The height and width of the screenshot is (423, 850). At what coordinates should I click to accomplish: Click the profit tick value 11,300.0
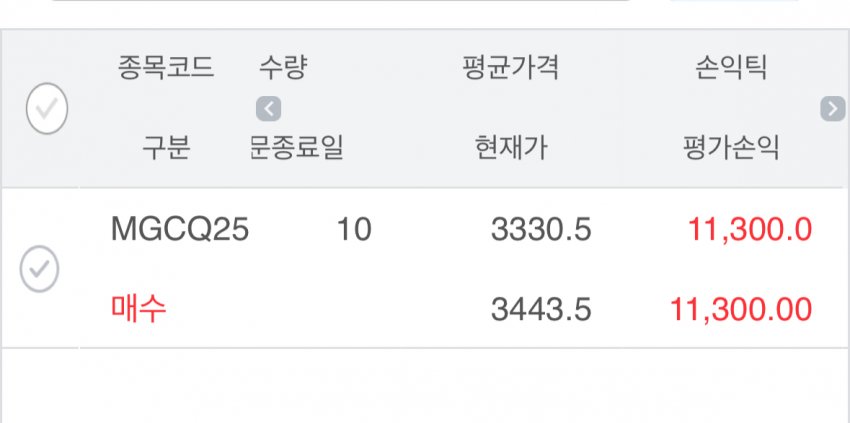click(750, 229)
